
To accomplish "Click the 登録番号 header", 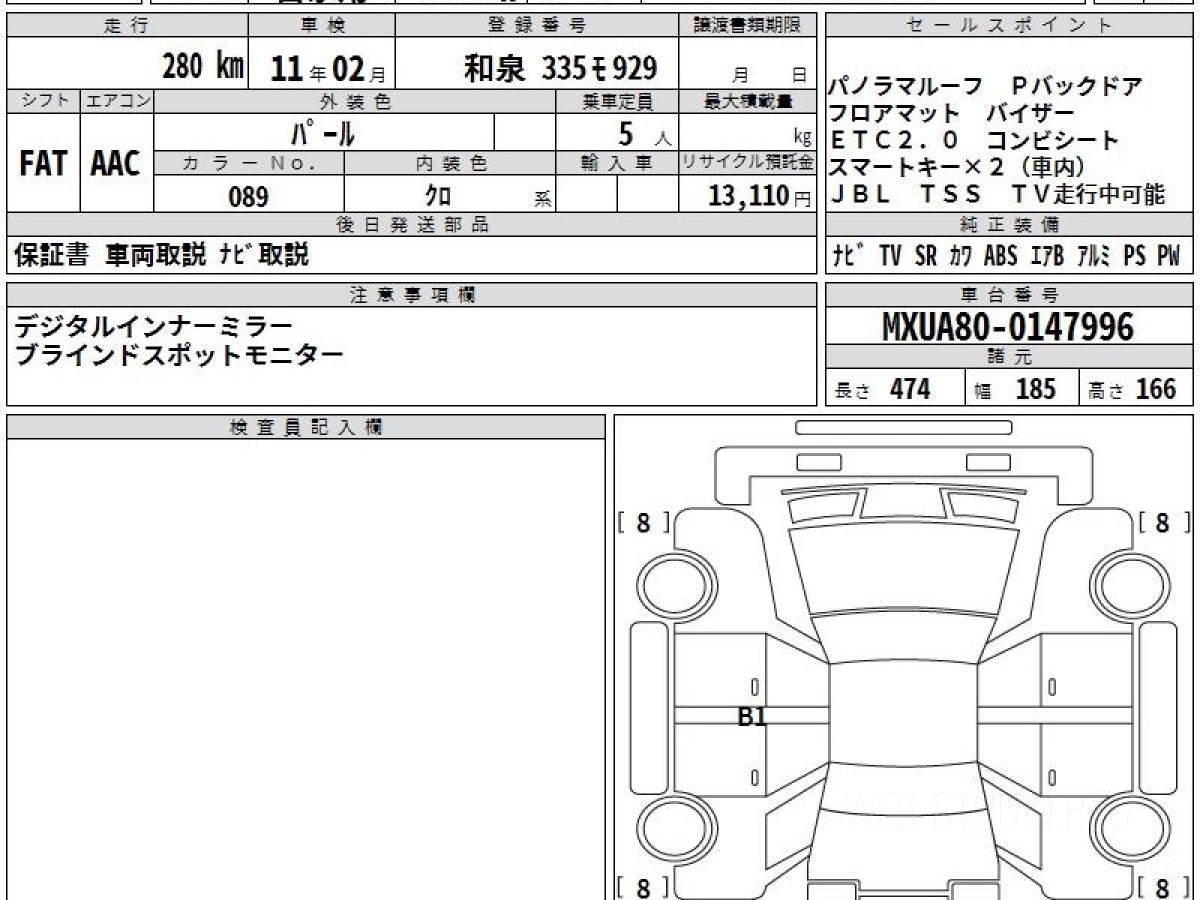I will pos(538,27).
